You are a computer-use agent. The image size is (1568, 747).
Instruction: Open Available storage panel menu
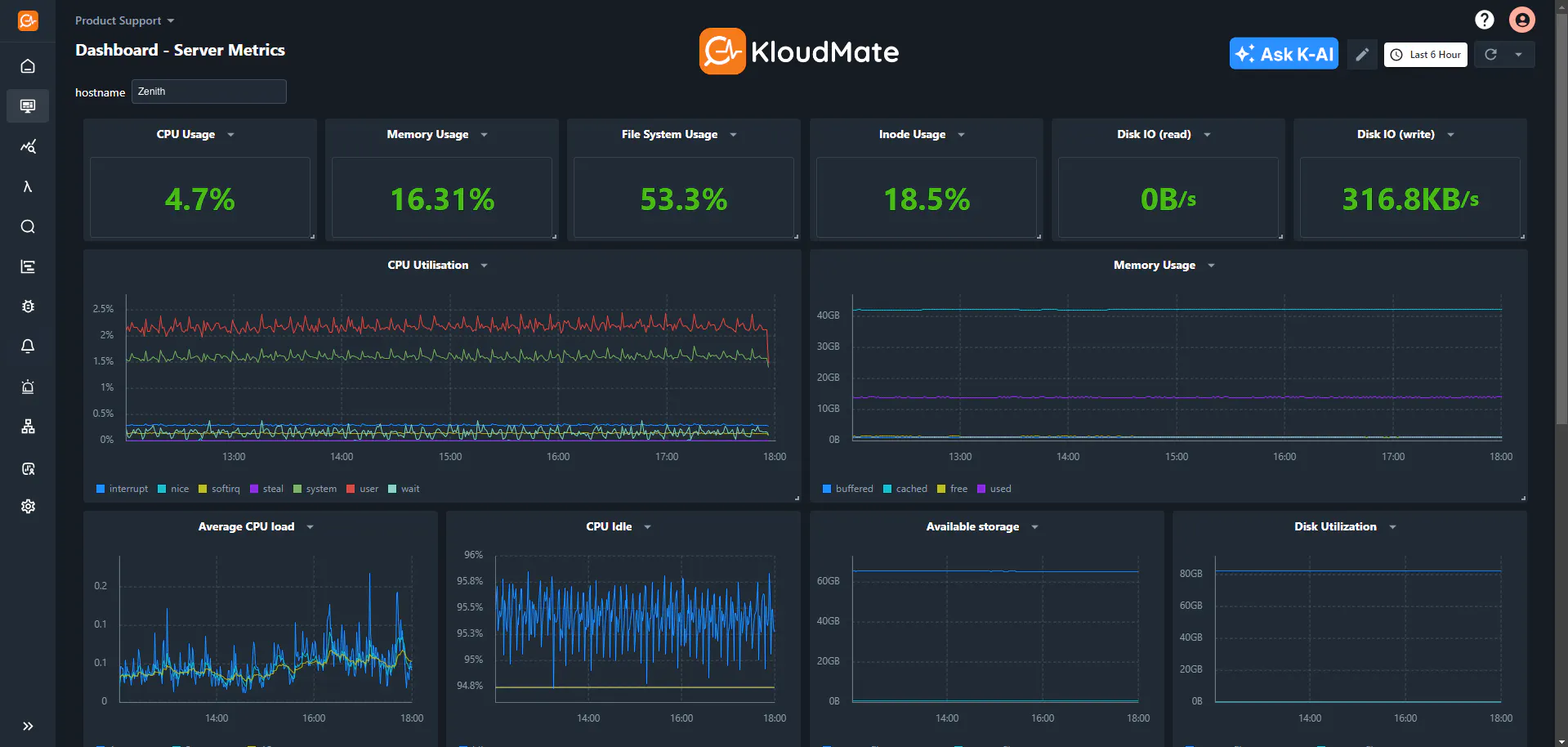click(1034, 527)
